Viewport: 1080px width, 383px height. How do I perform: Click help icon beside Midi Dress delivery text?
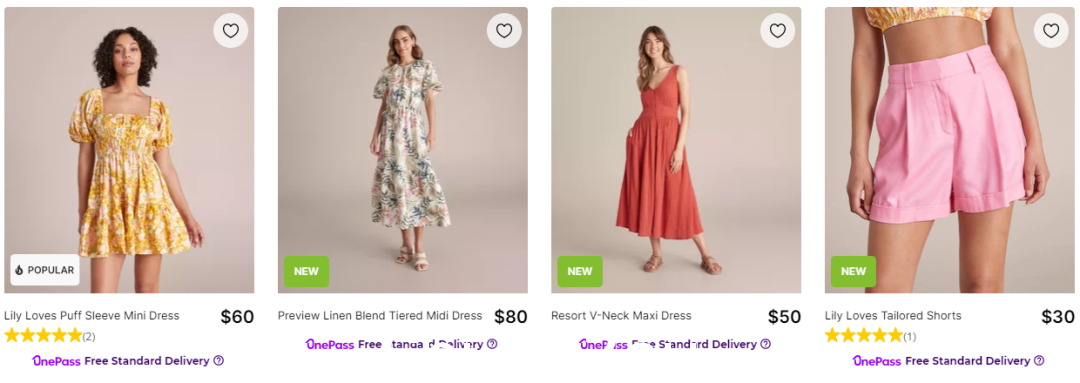tap(492, 344)
